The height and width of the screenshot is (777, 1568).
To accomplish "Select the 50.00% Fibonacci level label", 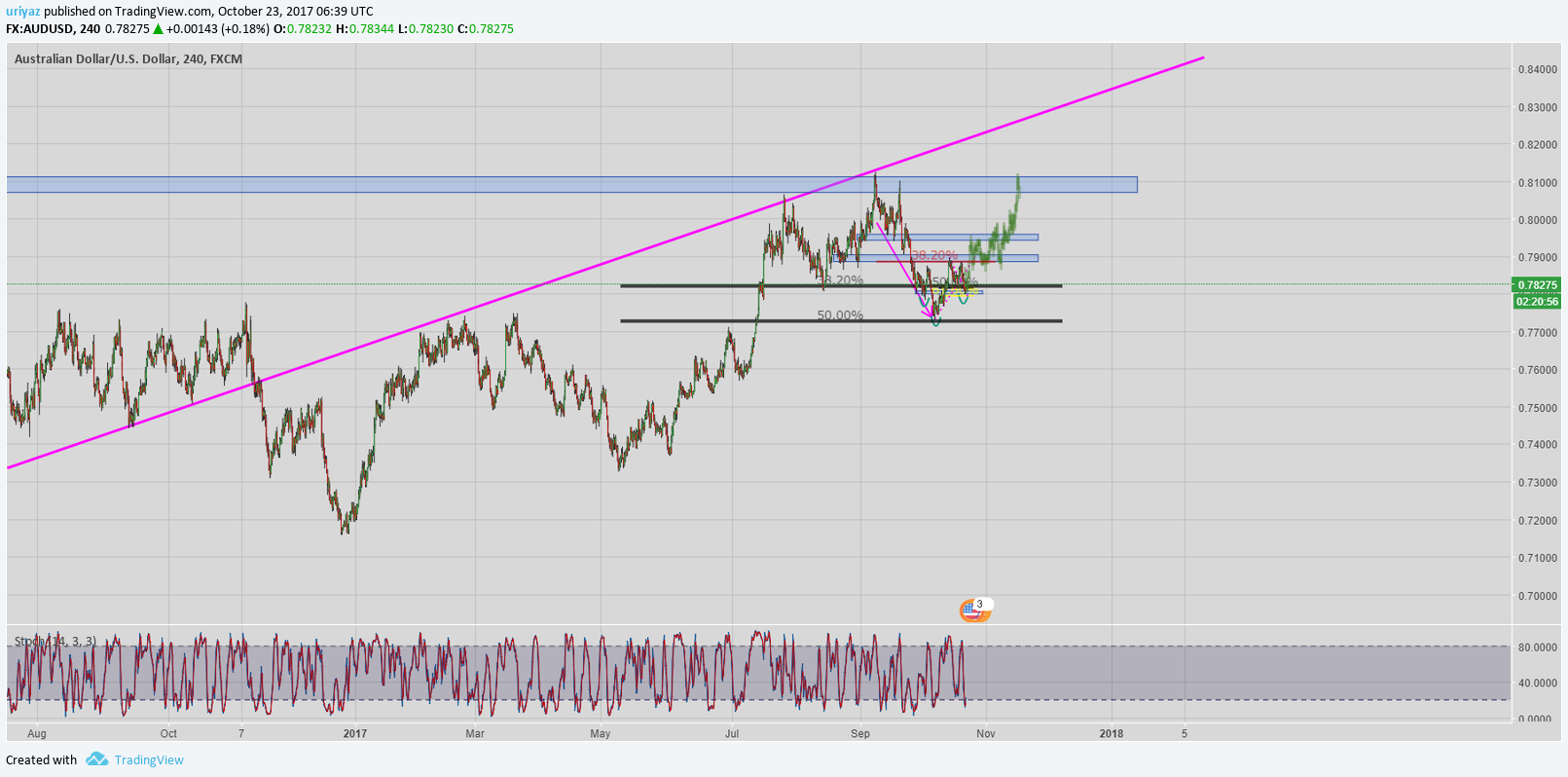I will click(x=840, y=315).
